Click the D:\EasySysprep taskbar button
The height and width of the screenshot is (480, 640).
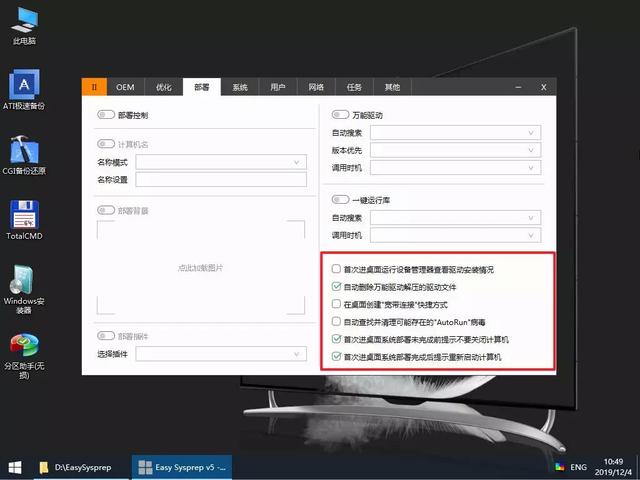click(80, 467)
